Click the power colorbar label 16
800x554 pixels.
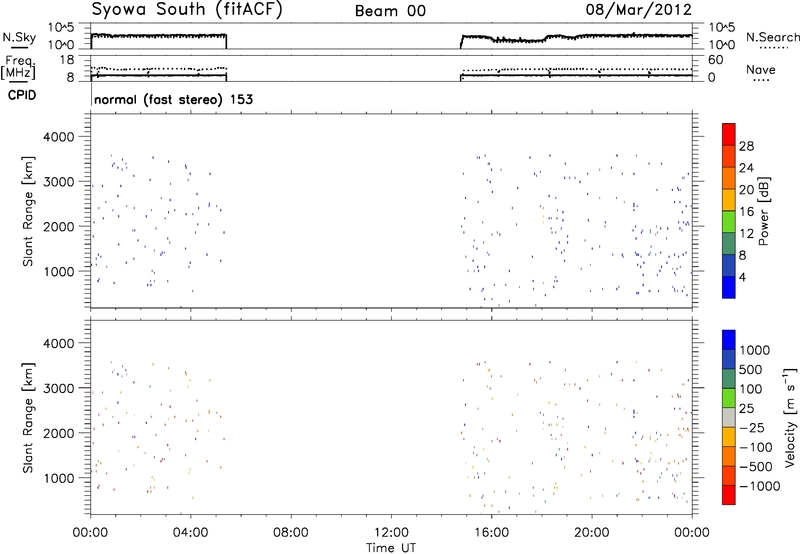[746, 212]
